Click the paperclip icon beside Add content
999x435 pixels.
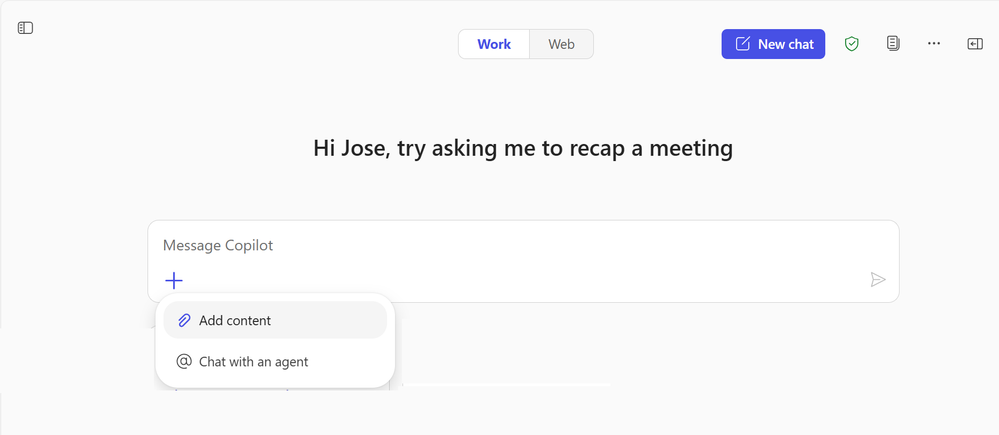[184, 320]
